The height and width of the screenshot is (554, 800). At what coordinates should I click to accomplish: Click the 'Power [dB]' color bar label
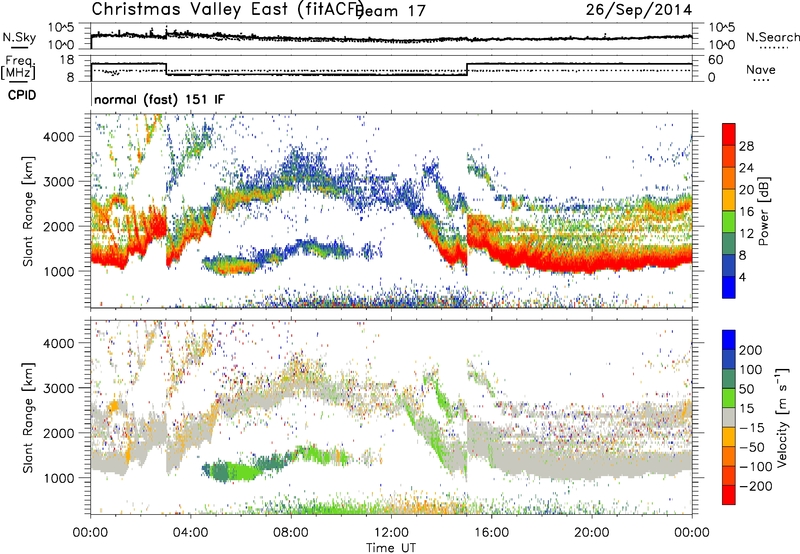pyautogui.click(x=763, y=211)
